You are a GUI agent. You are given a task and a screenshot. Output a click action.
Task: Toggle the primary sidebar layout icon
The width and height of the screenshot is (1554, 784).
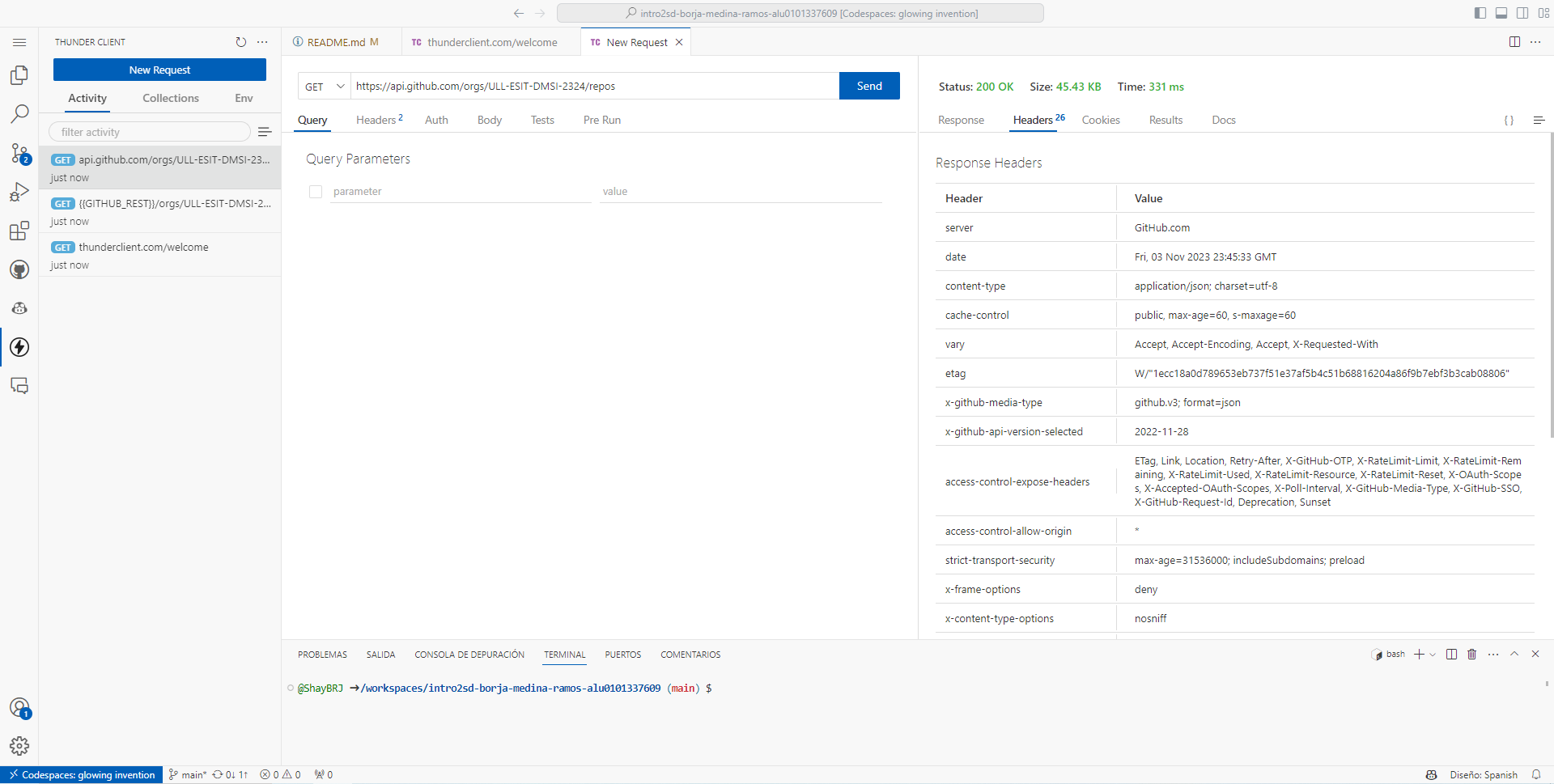1480,13
